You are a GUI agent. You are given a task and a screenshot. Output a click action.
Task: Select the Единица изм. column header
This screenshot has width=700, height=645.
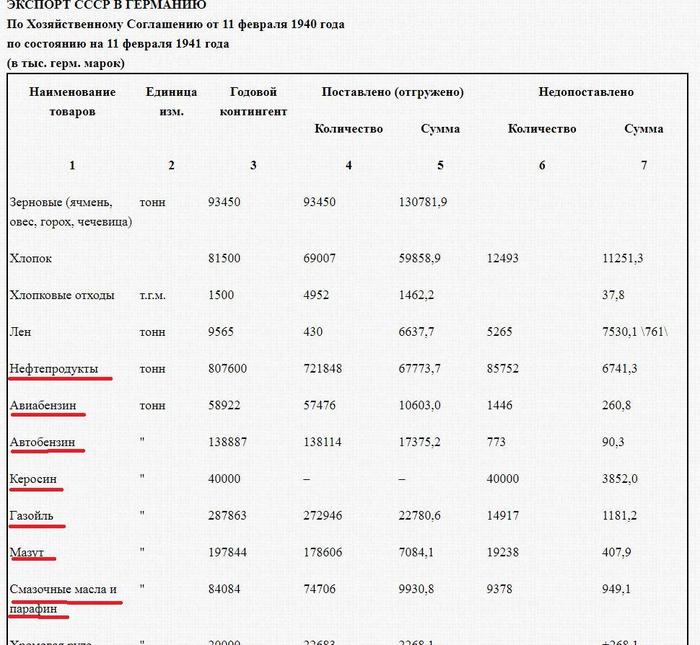coord(171,101)
